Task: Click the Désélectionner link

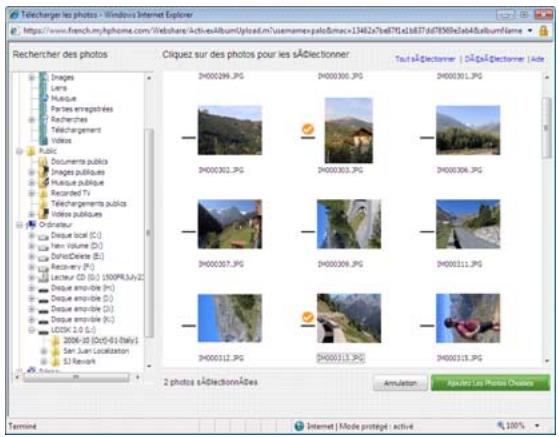Action: (494, 59)
